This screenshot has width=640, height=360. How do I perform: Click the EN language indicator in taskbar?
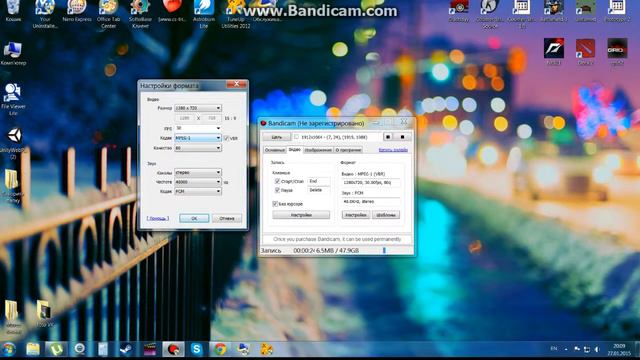pos(554,349)
